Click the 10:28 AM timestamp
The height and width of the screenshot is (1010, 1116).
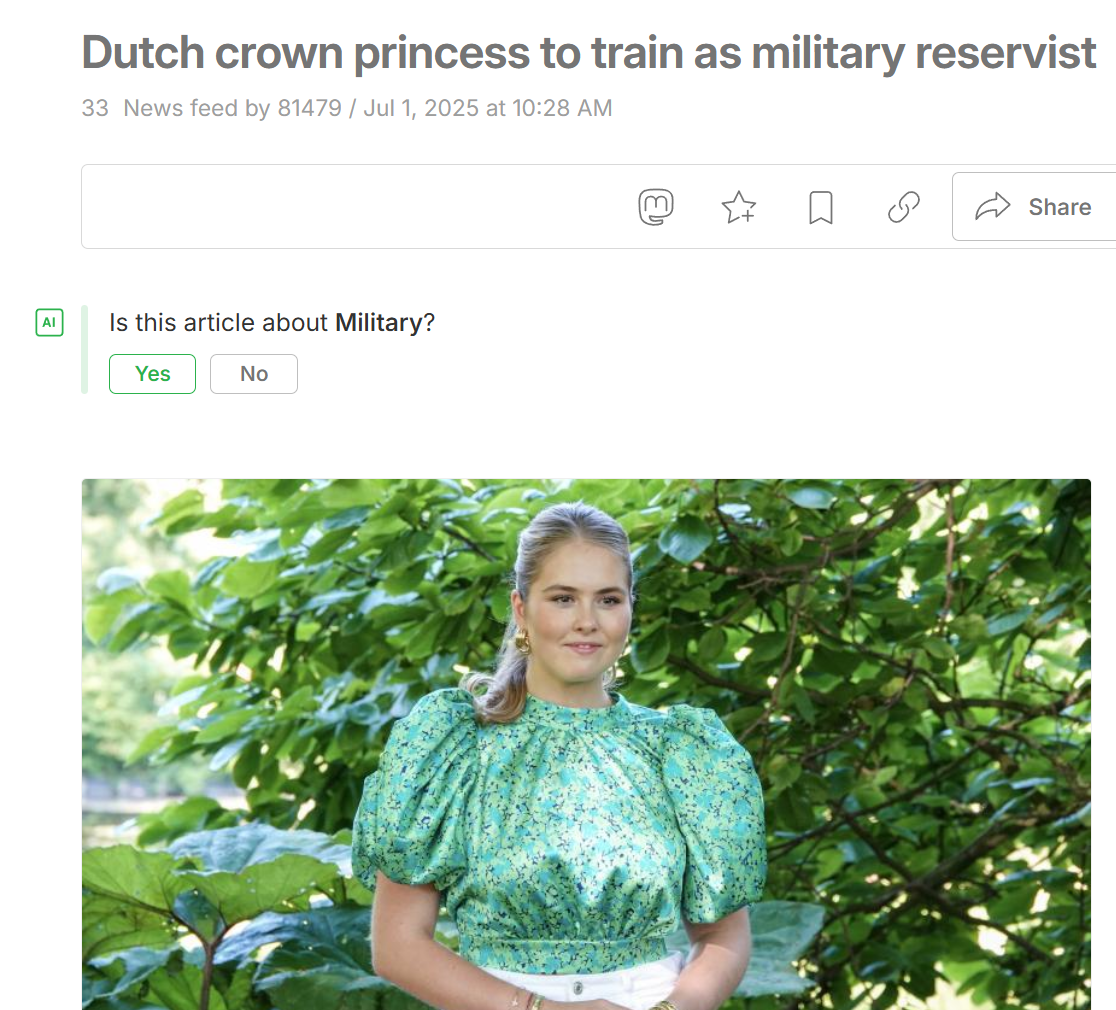pos(562,108)
